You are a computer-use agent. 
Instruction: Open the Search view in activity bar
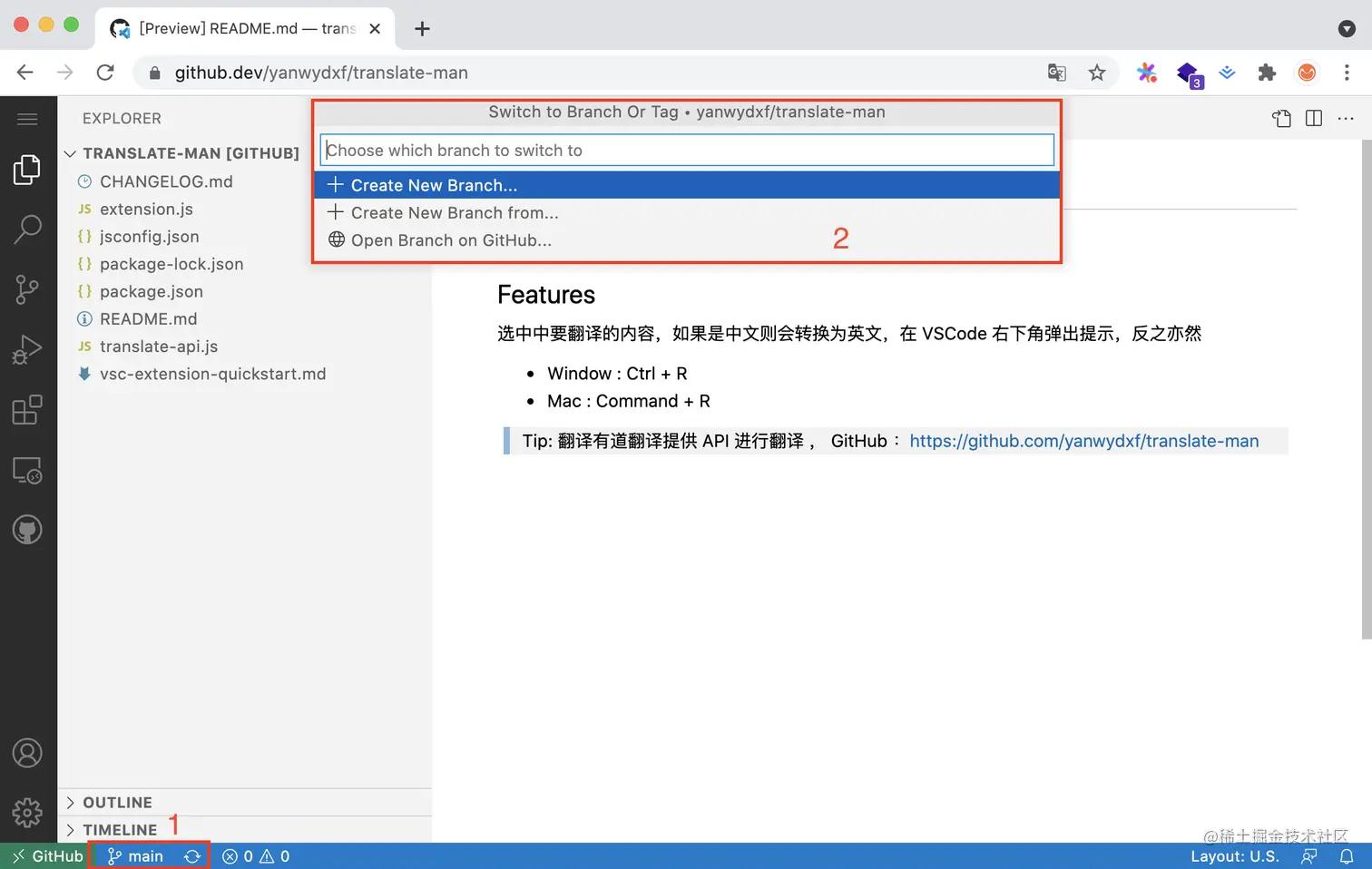[x=27, y=229]
